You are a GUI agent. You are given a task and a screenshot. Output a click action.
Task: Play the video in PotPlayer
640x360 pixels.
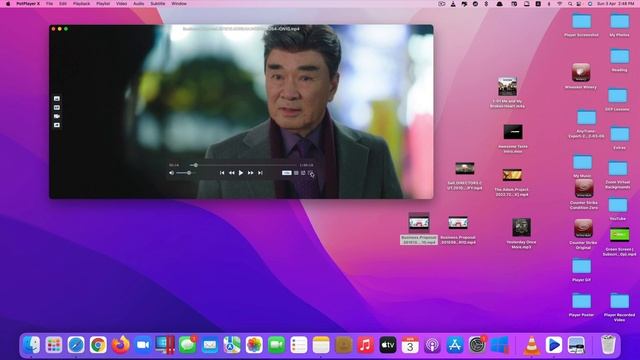tap(241, 173)
